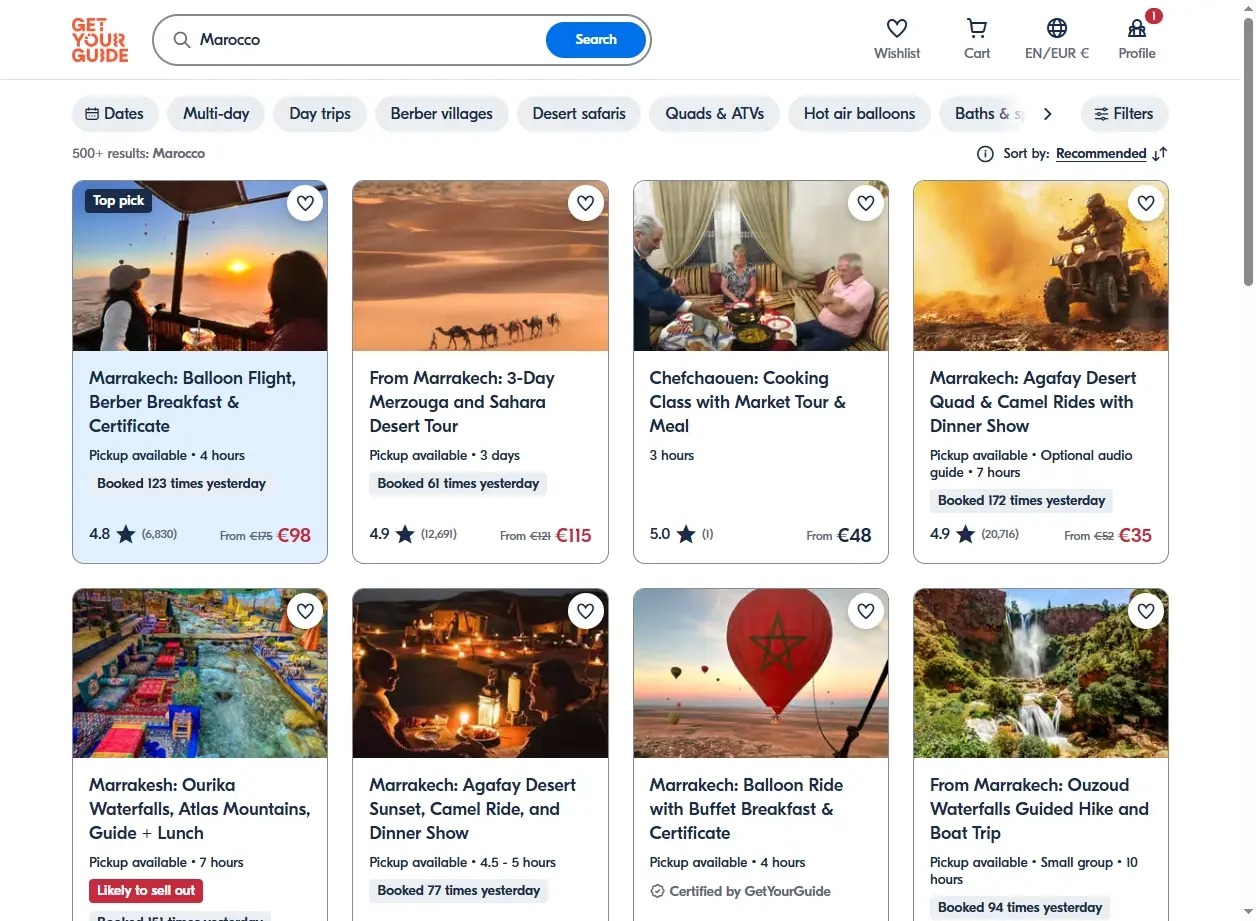Click the Top pick badge
The height and width of the screenshot is (921, 1256).
[118, 201]
